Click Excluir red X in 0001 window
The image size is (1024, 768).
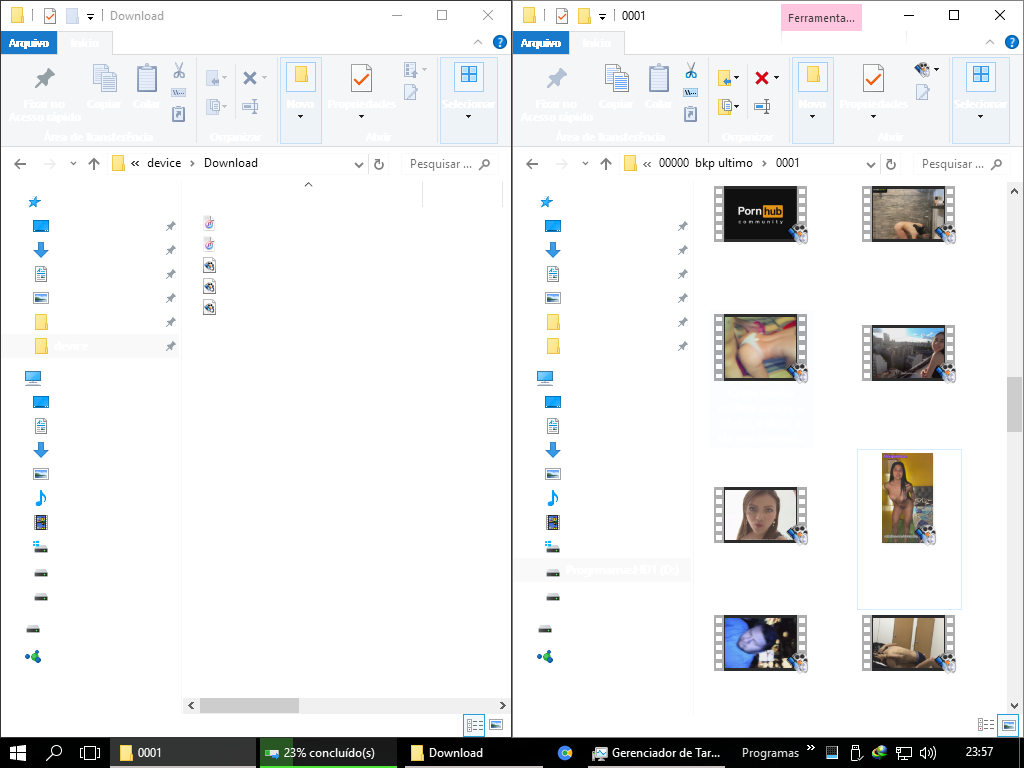[x=762, y=78]
